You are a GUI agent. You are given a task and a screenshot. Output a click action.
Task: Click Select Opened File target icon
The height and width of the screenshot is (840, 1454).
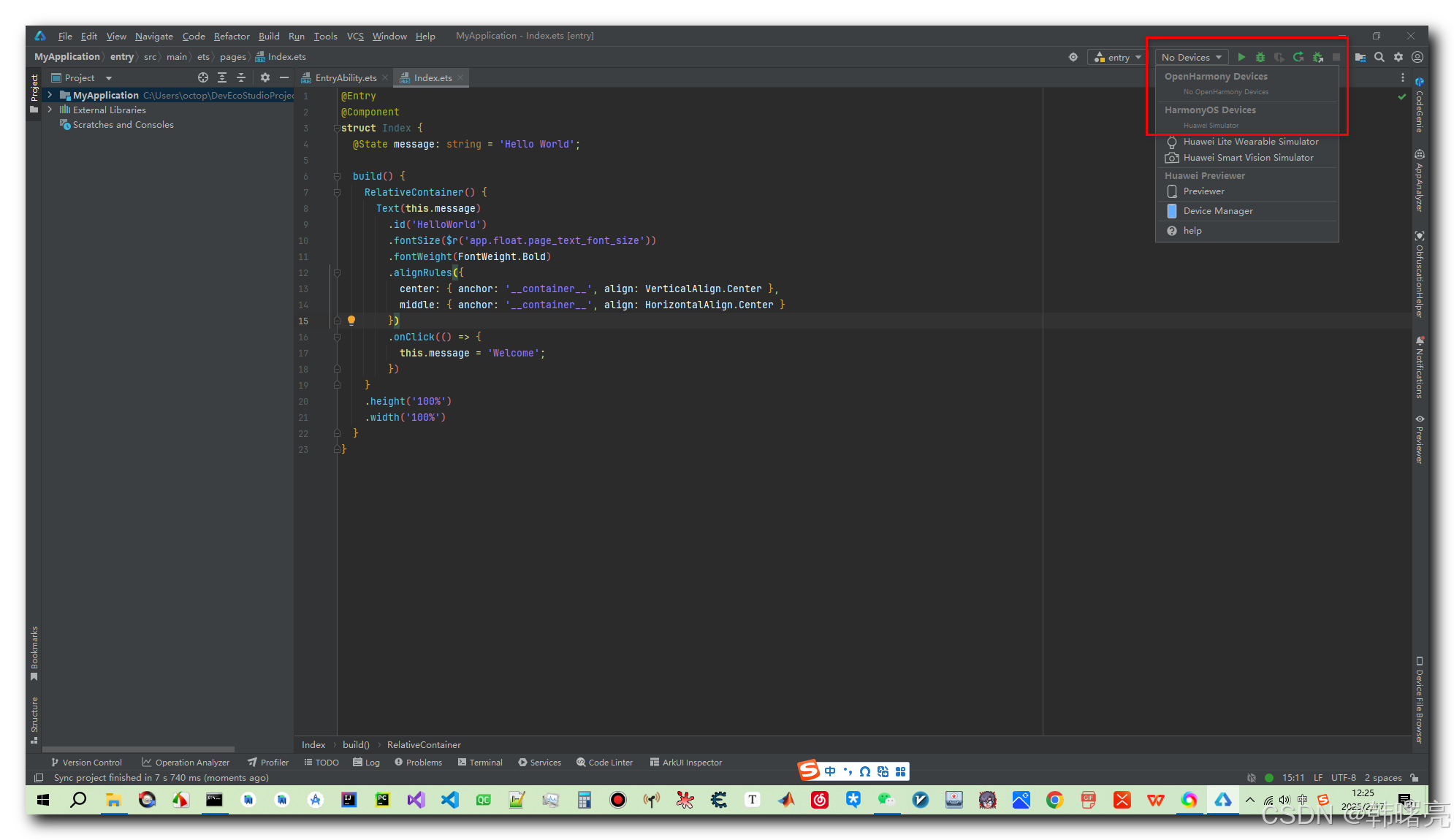pos(203,77)
